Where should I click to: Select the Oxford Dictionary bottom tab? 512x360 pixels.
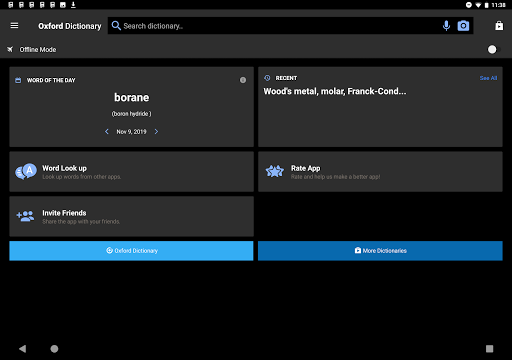coord(131,251)
